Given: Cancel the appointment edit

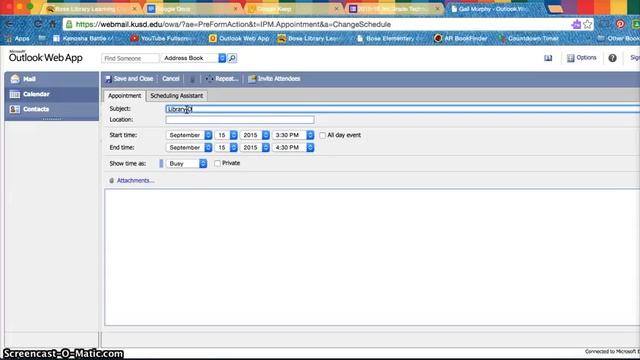Looking at the screenshot, I should click(171, 79).
